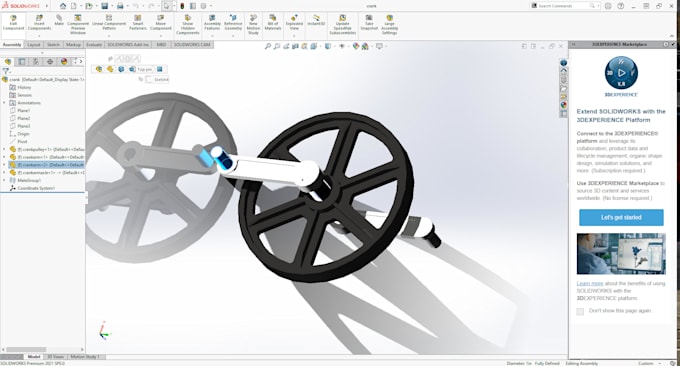Open the New document dropdown arrow
This screenshot has width=680, height=366.
(80, 6)
